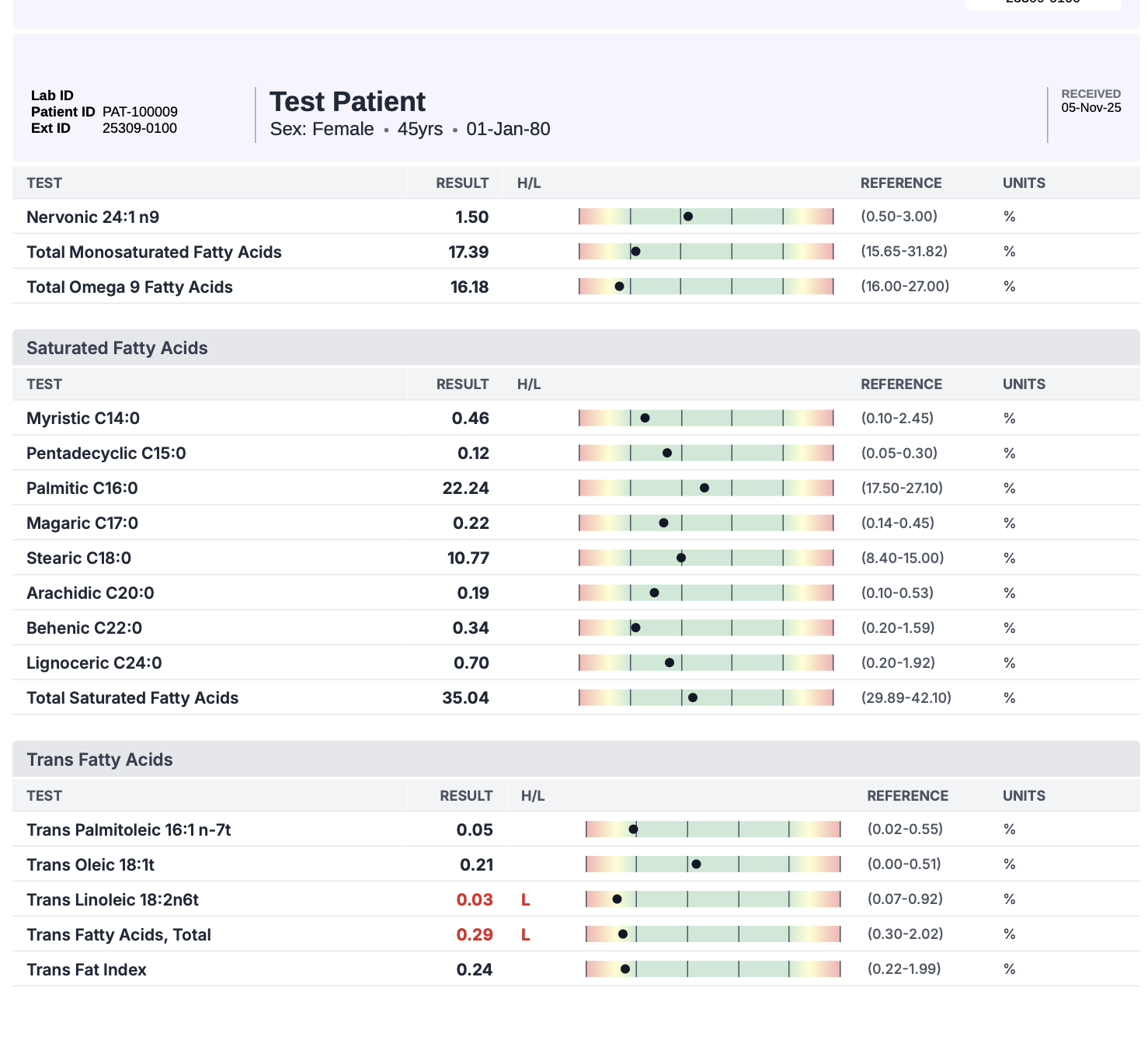Click the Patient ID value PAT-100009
Viewport: 1148px width, 1064px height.
coord(140,112)
